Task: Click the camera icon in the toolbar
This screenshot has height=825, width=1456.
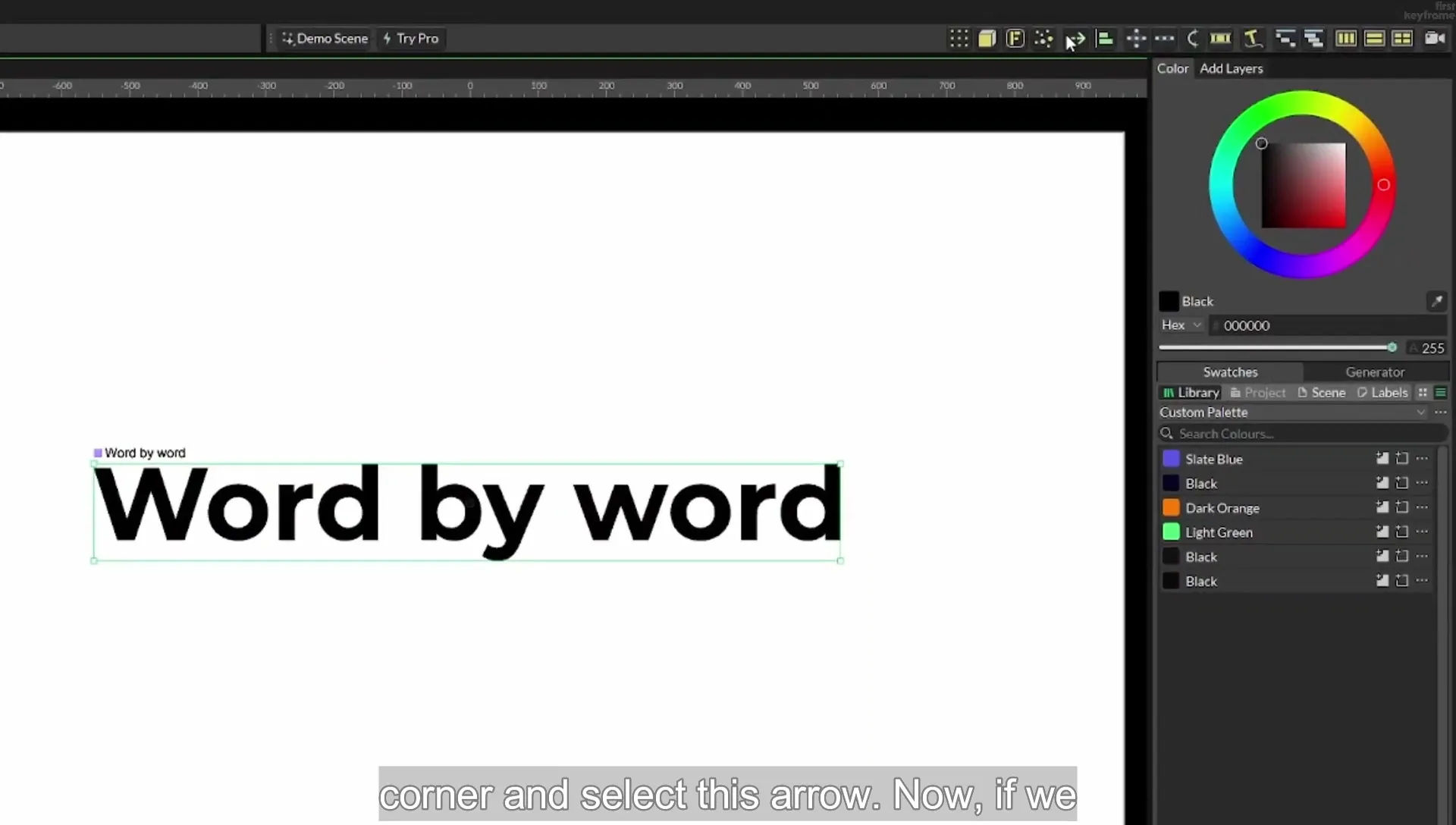Action: [1435, 38]
